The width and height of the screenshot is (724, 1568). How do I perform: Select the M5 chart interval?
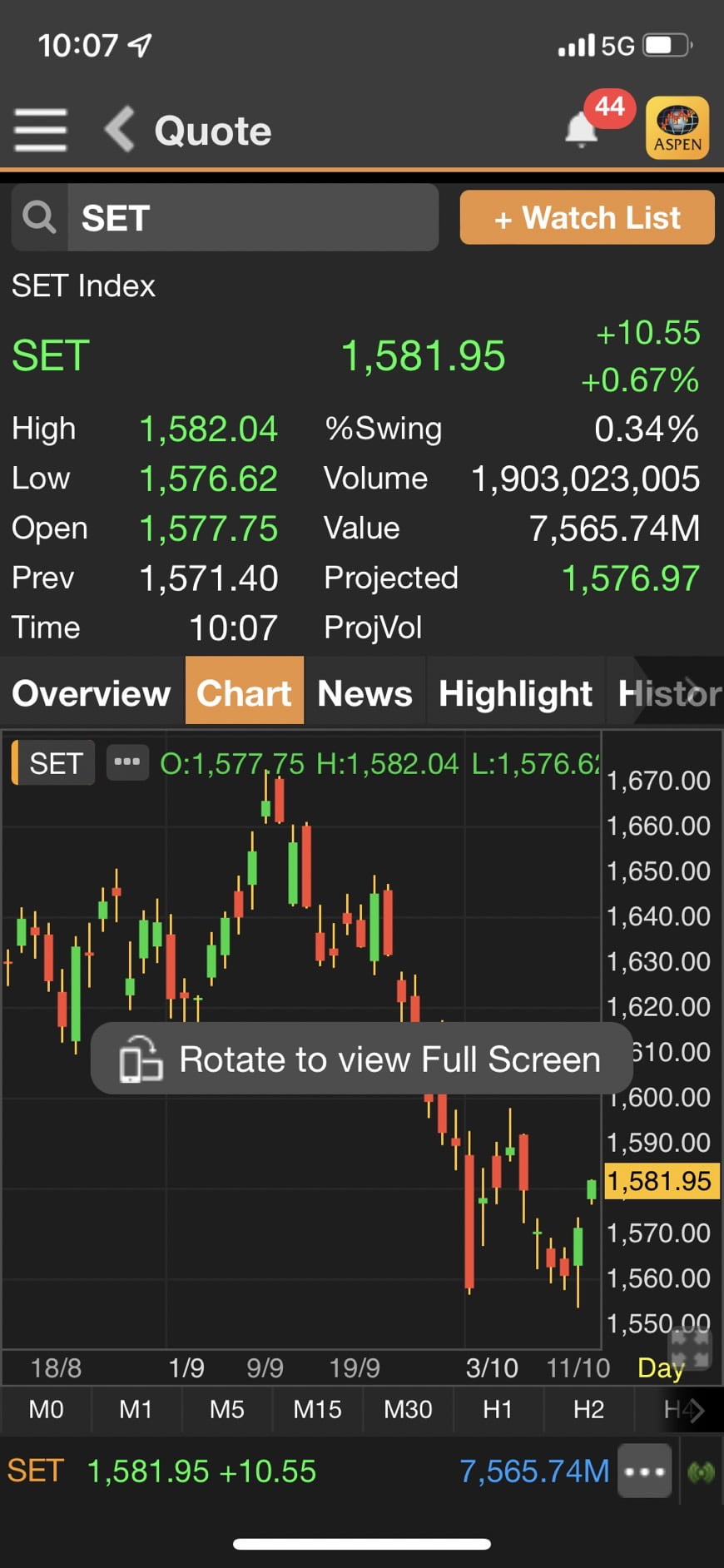(x=226, y=1409)
